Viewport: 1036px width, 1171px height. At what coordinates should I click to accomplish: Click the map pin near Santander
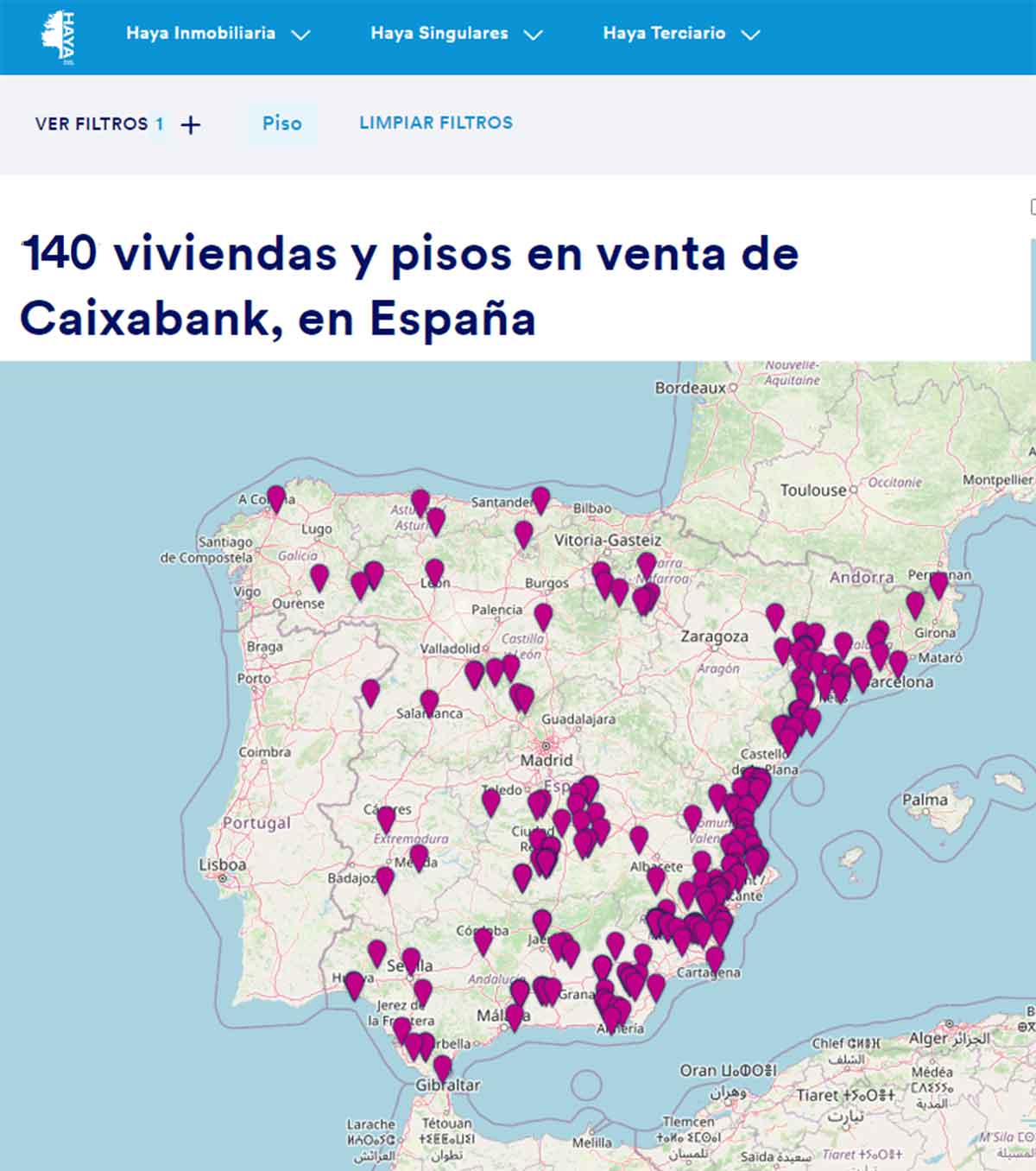[540, 497]
